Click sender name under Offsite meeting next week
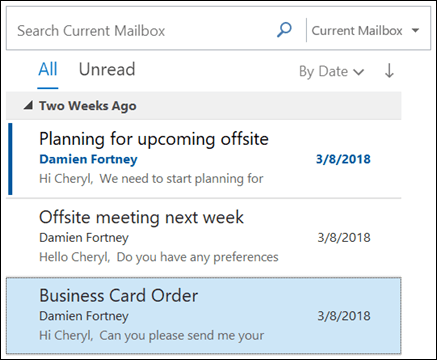Viewport: 437px width, 360px height. tap(84, 238)
